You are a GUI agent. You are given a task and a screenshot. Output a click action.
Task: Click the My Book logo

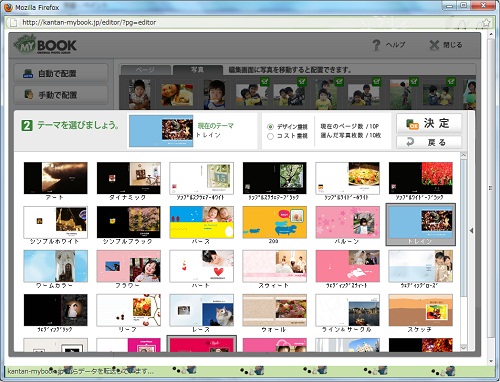click(x=45, y=45)
